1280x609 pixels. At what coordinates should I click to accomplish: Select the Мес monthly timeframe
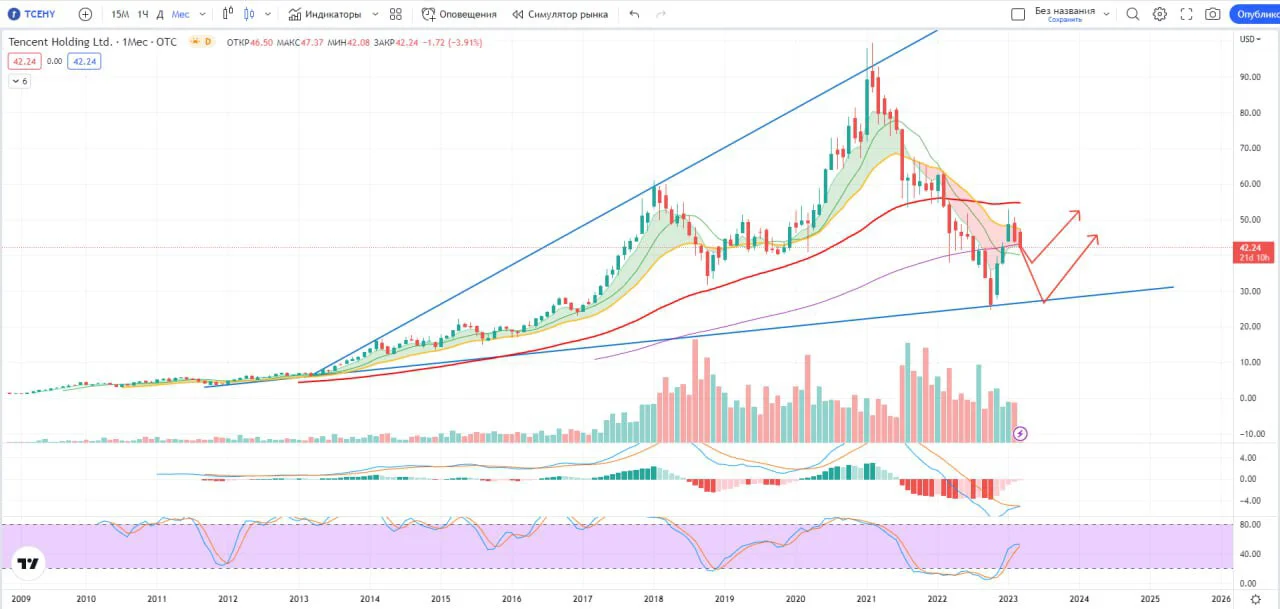click(180, 14)
